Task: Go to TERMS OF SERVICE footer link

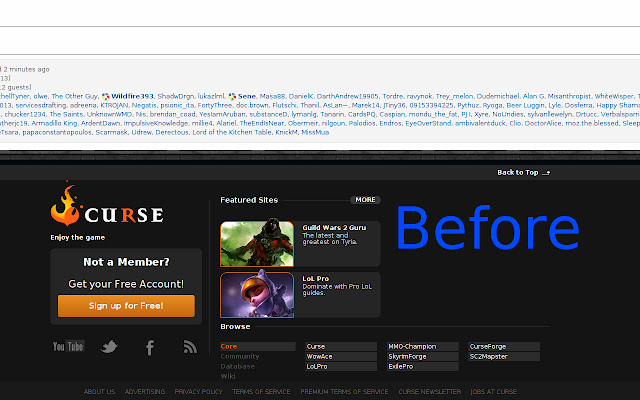Action: click(261, 391)
